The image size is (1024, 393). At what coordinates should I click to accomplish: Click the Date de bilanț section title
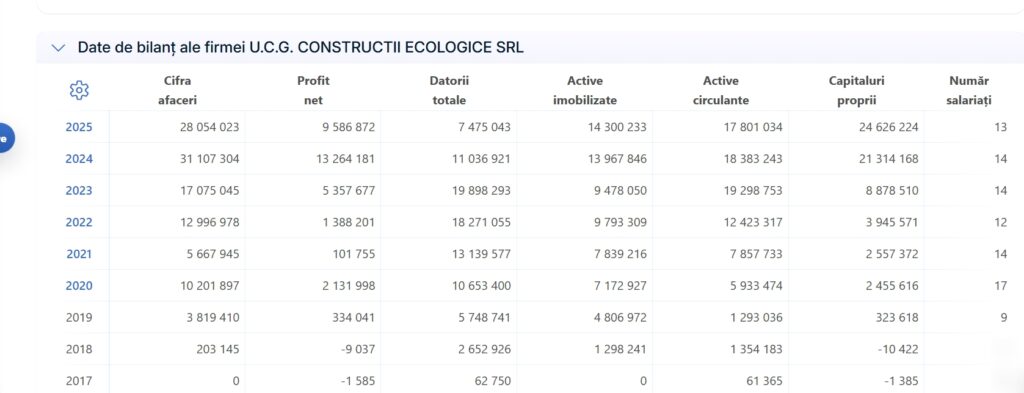[x=300, y=48]
